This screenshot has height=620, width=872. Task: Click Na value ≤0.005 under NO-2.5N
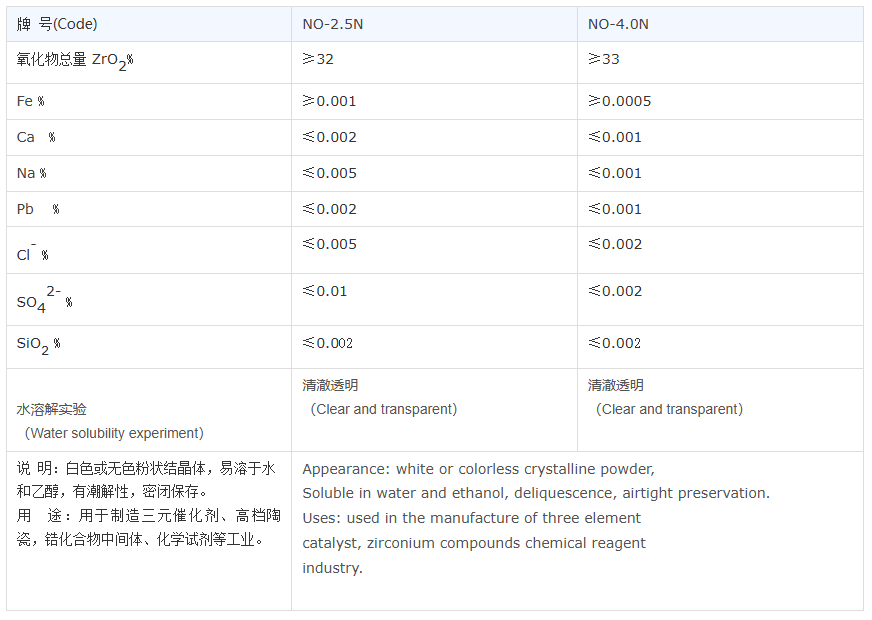329,173
